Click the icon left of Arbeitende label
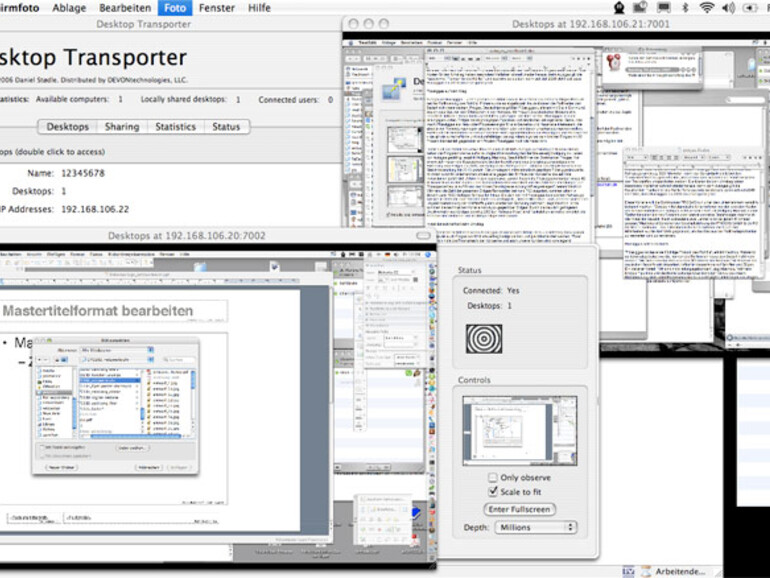The height and width of the screenshot is (578, 770). [645, 571]
